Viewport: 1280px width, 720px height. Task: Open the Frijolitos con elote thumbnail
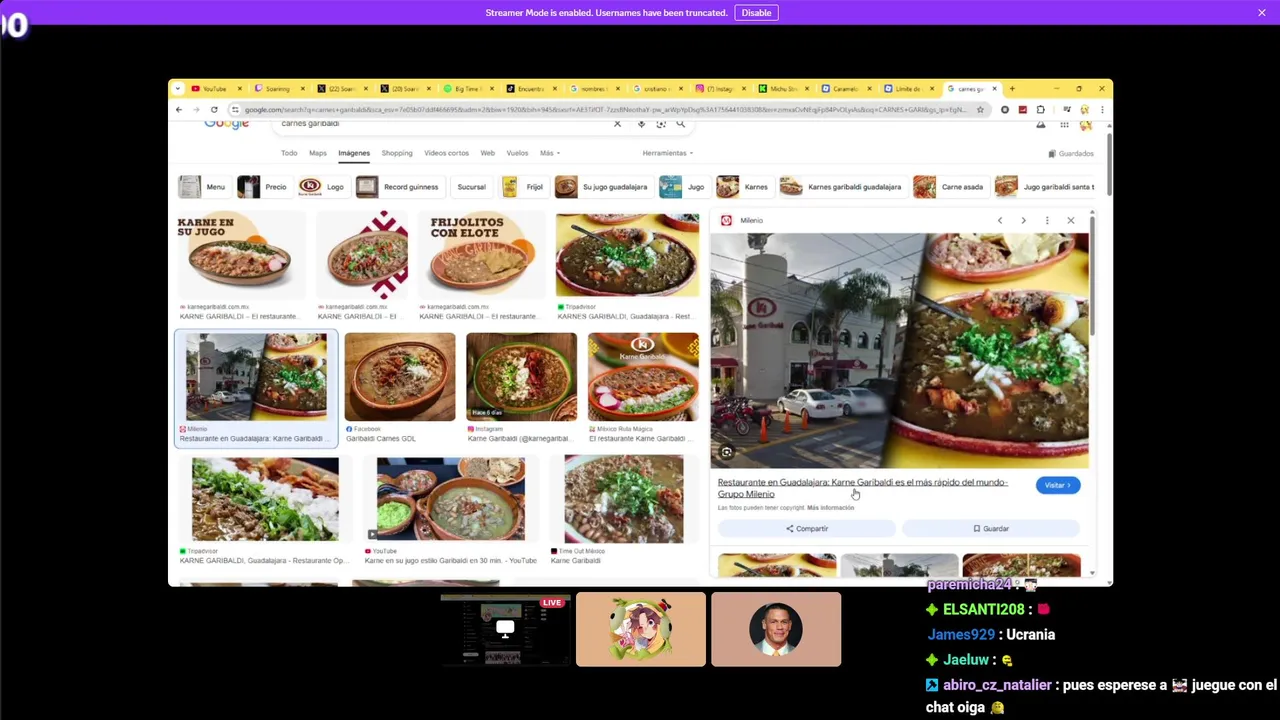[480, 256]
